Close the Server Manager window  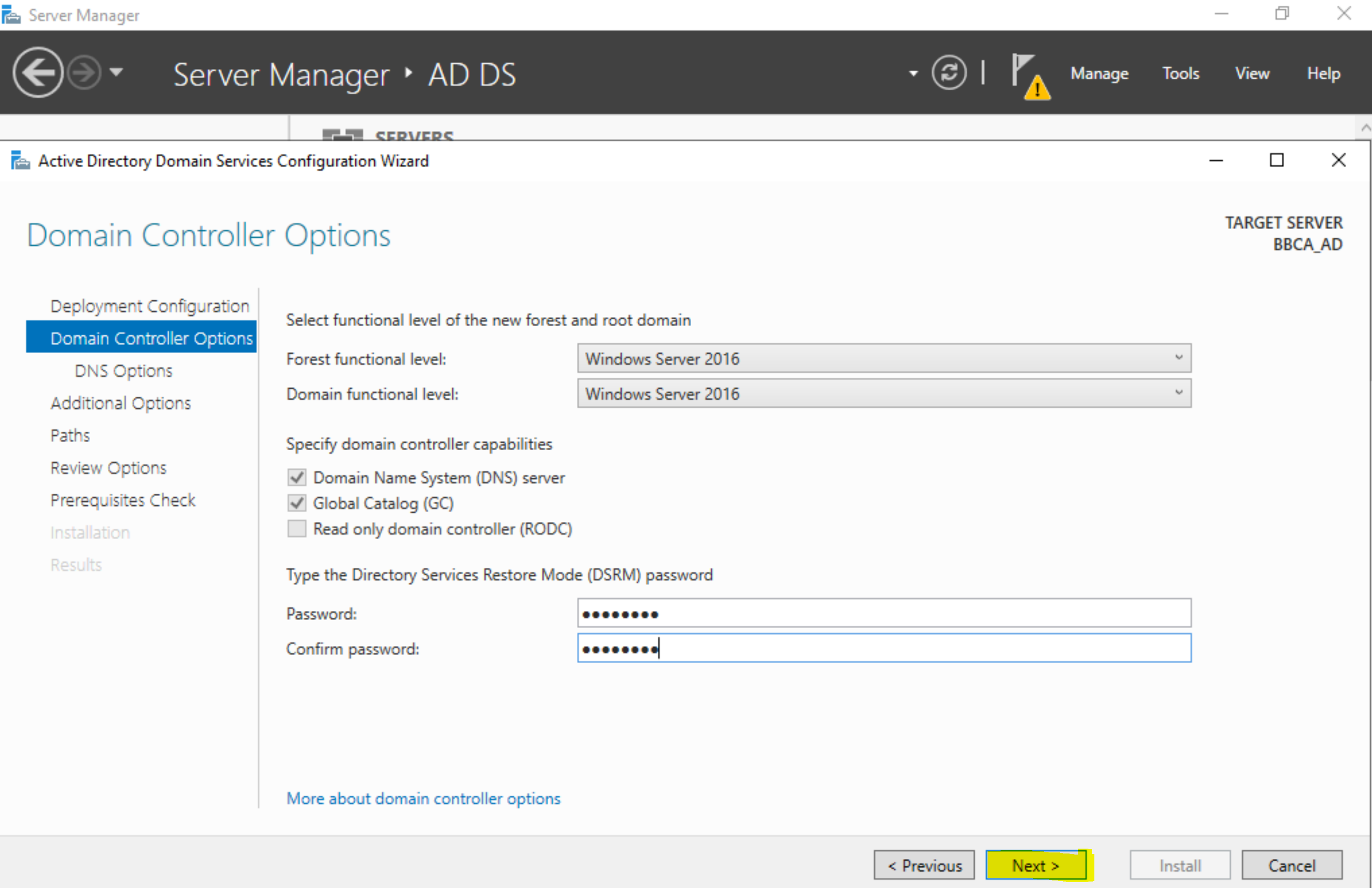coord(1344,13)
